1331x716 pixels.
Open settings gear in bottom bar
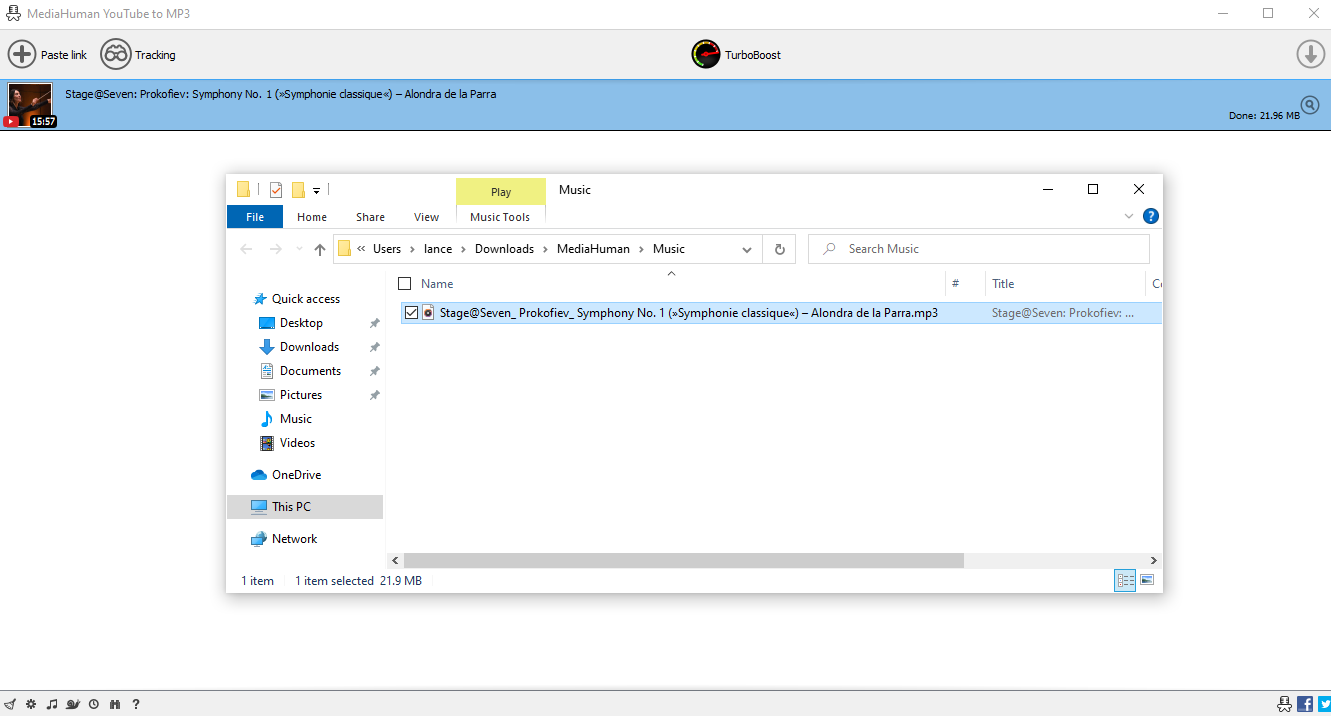coord(31,704)
